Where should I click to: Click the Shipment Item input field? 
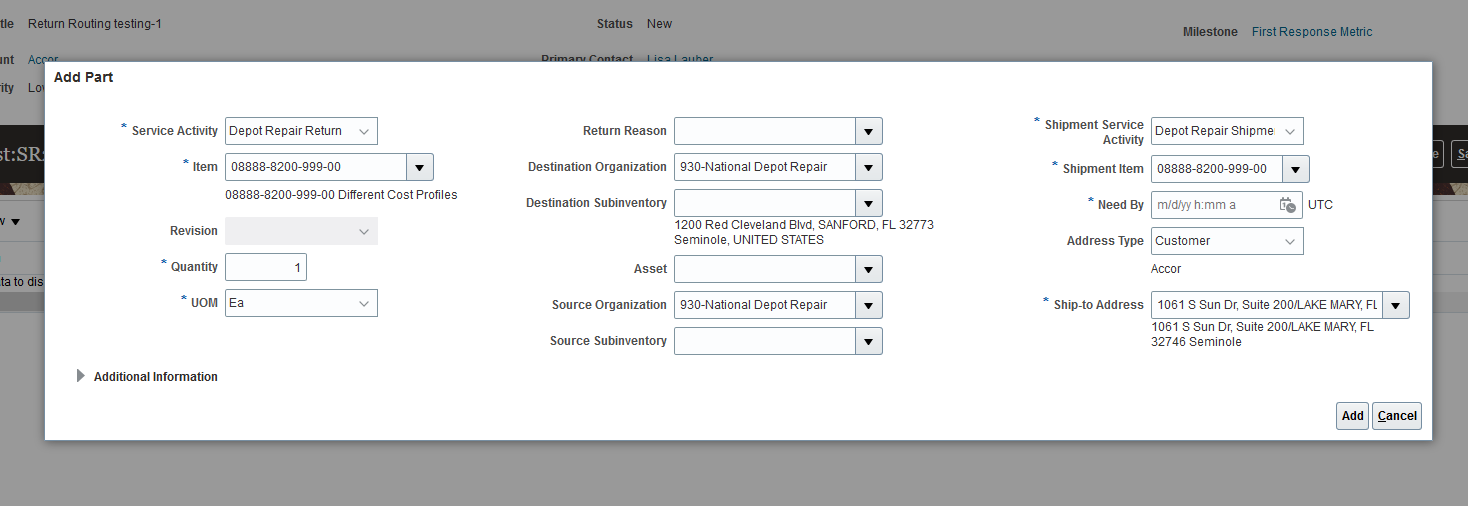(x=1216, y=169)
